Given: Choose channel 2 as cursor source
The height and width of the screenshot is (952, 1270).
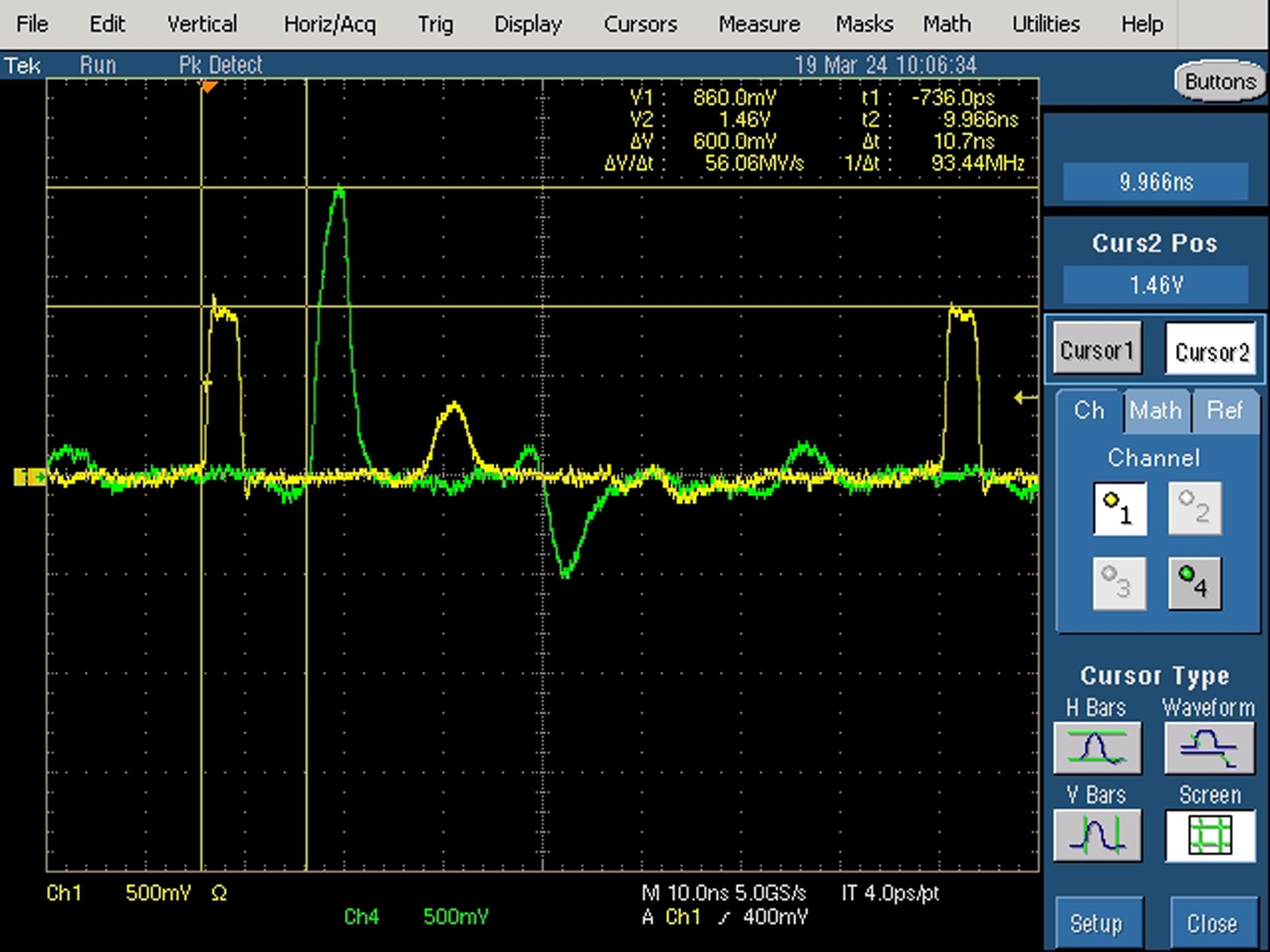Looking at the screenshot, I should click(1195, 508).
